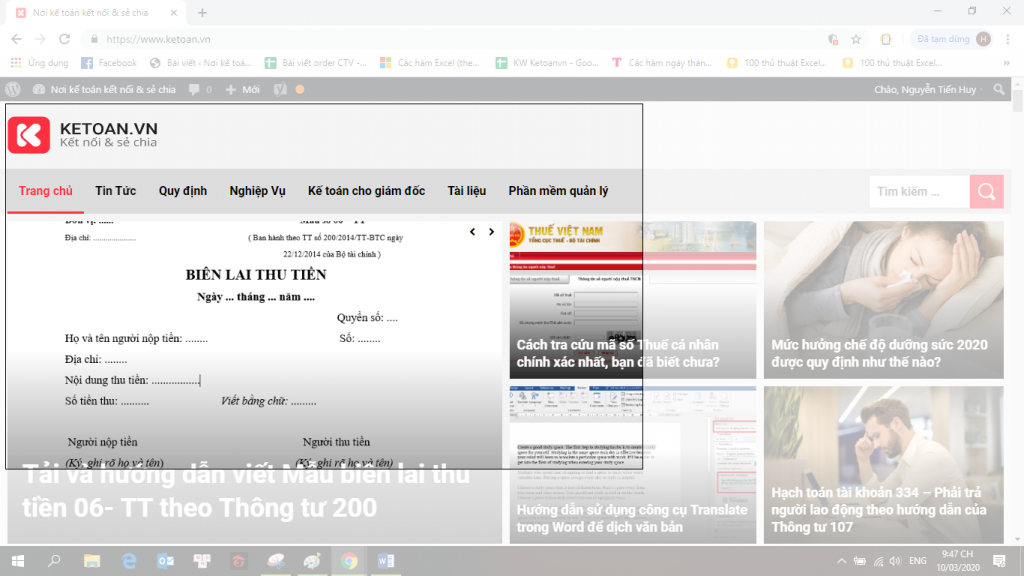Click the WordPress logo in admin bar
This screenshot has width=1024, height=576.
(x=12, y=89)
